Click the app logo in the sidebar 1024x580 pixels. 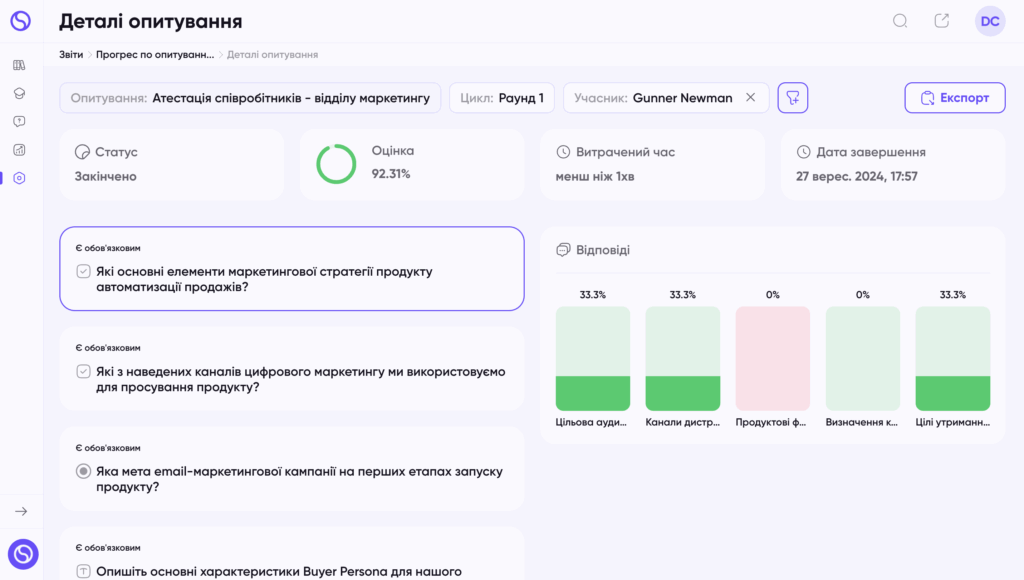click(20, 21)
